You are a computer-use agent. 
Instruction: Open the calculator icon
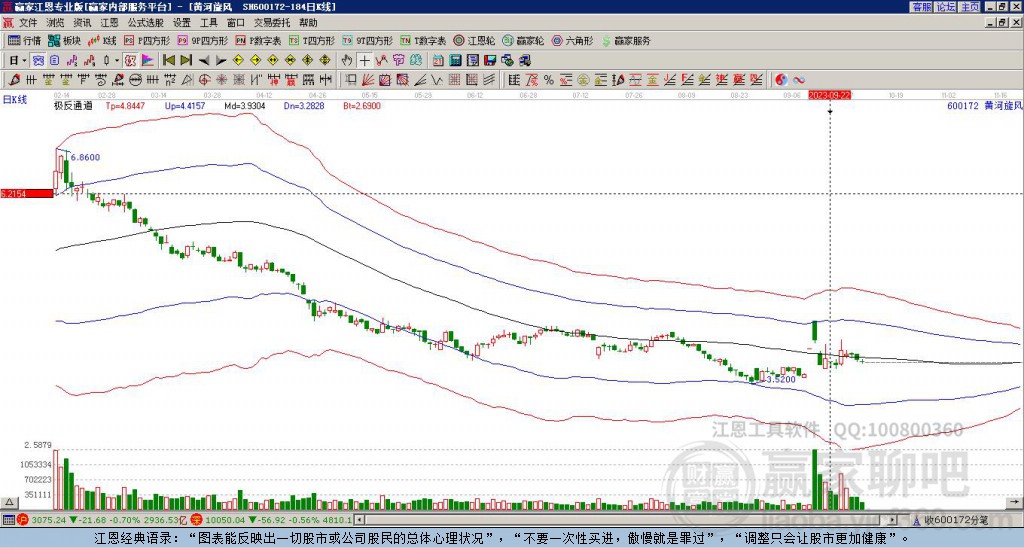click(x=455, y=60)
